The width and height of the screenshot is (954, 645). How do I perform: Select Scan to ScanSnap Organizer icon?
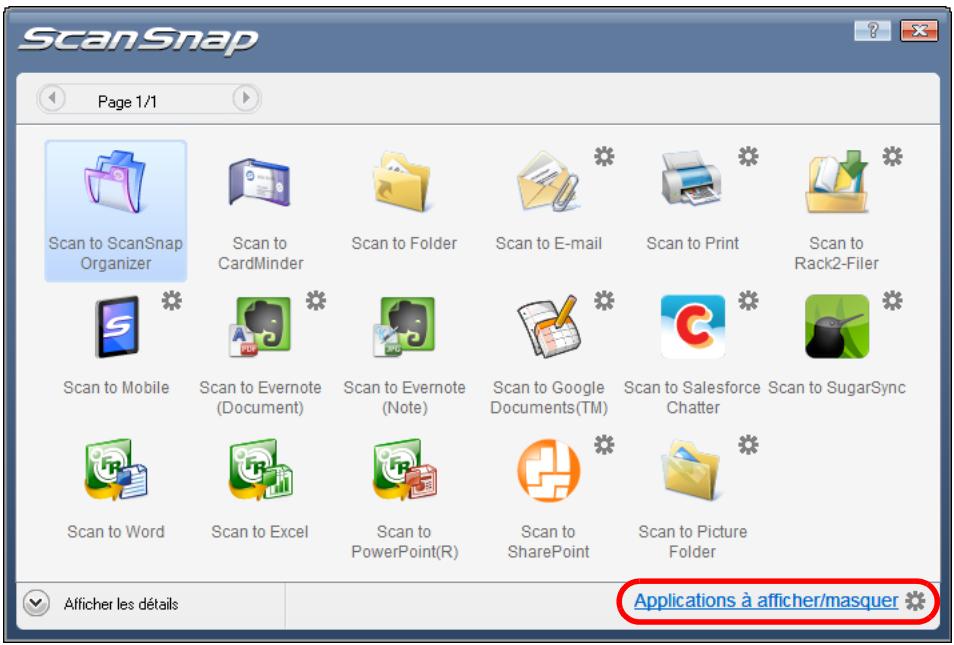[x=116, y=181]
